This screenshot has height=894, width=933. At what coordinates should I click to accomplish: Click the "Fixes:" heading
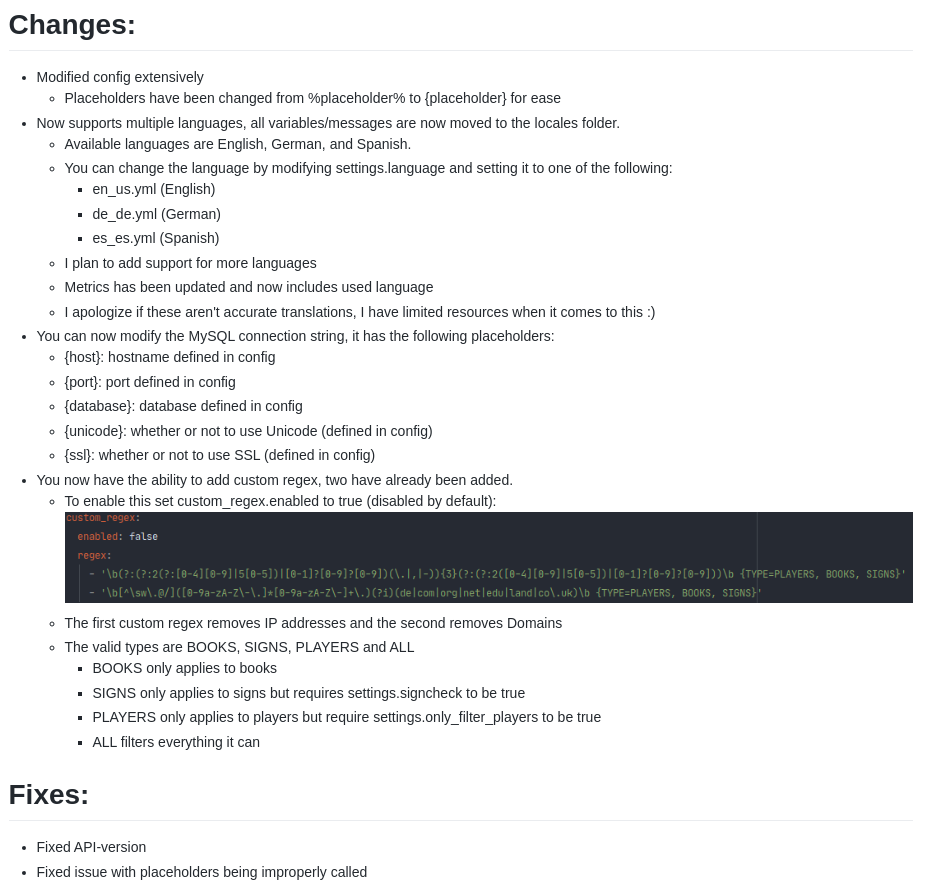[x=49, y=795]
